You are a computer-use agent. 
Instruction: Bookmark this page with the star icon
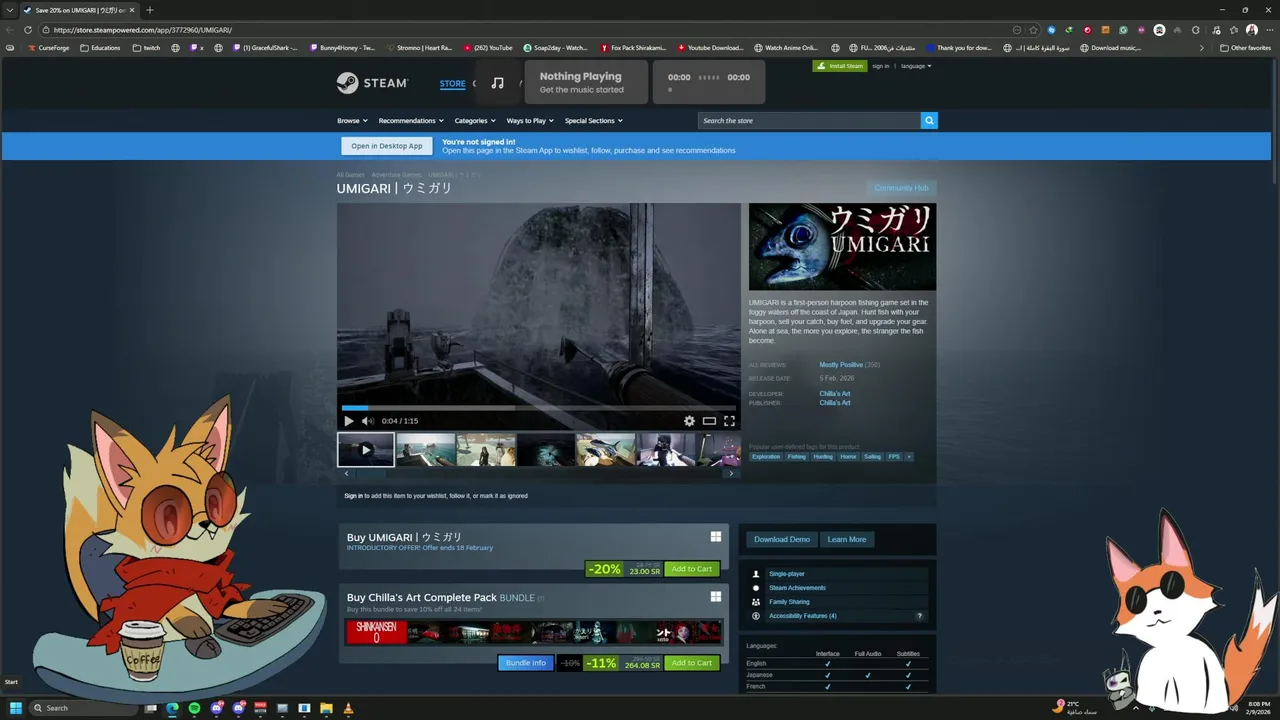1033,30
